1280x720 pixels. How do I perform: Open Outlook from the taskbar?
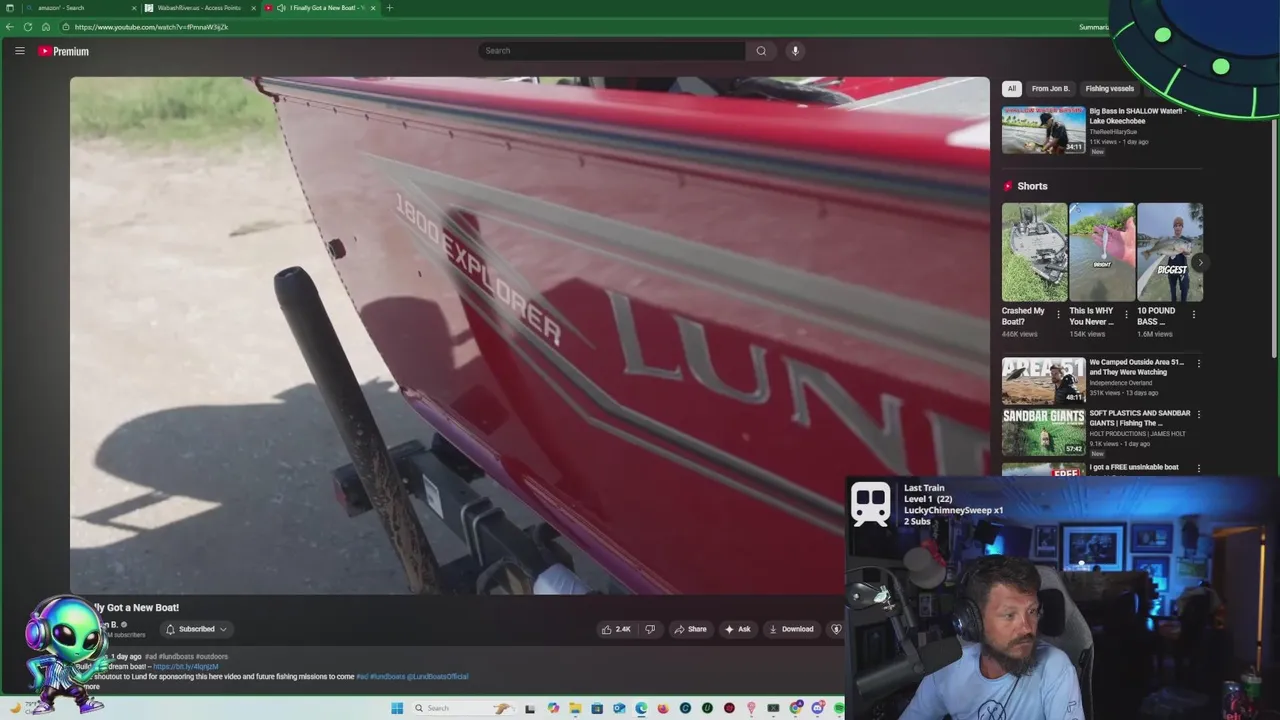[x=619, y=708]
